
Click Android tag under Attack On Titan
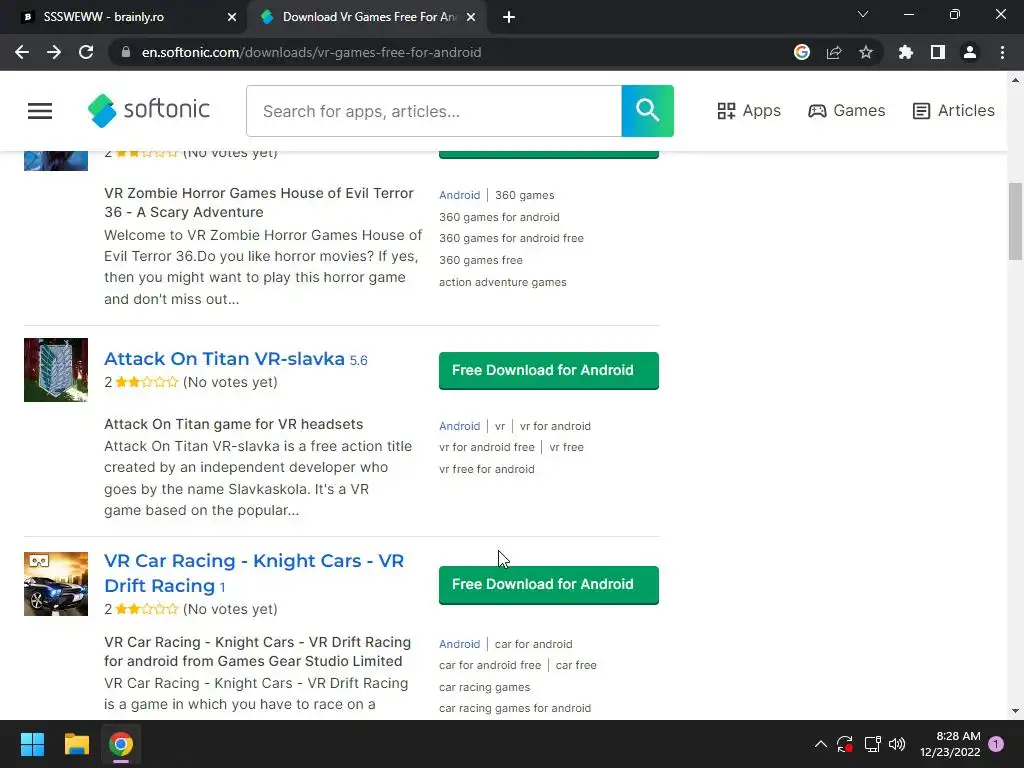click(459, 426)
